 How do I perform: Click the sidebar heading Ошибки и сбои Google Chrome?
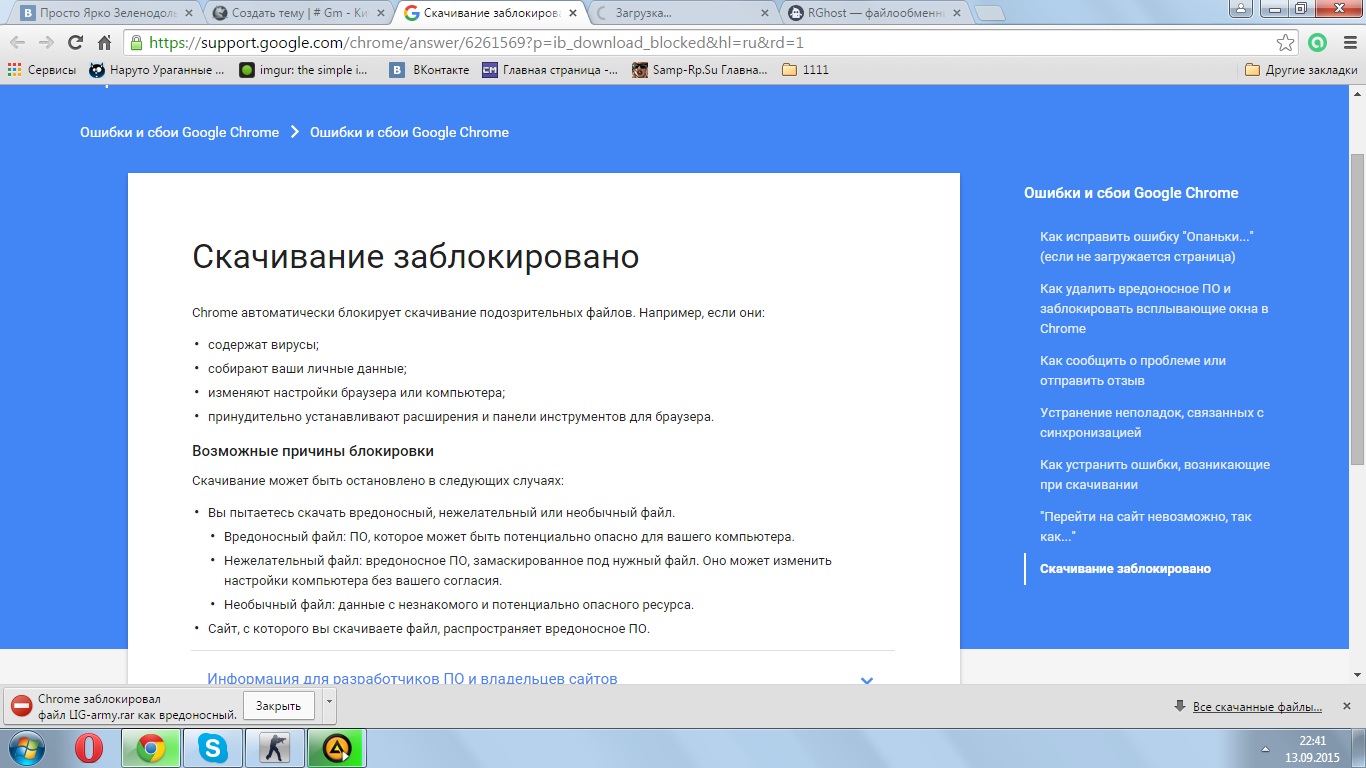pyautogui.click(x=1131, y=193)
